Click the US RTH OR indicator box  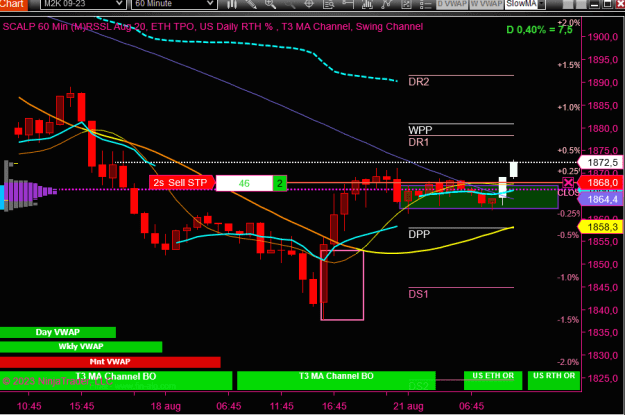(554, 380)
